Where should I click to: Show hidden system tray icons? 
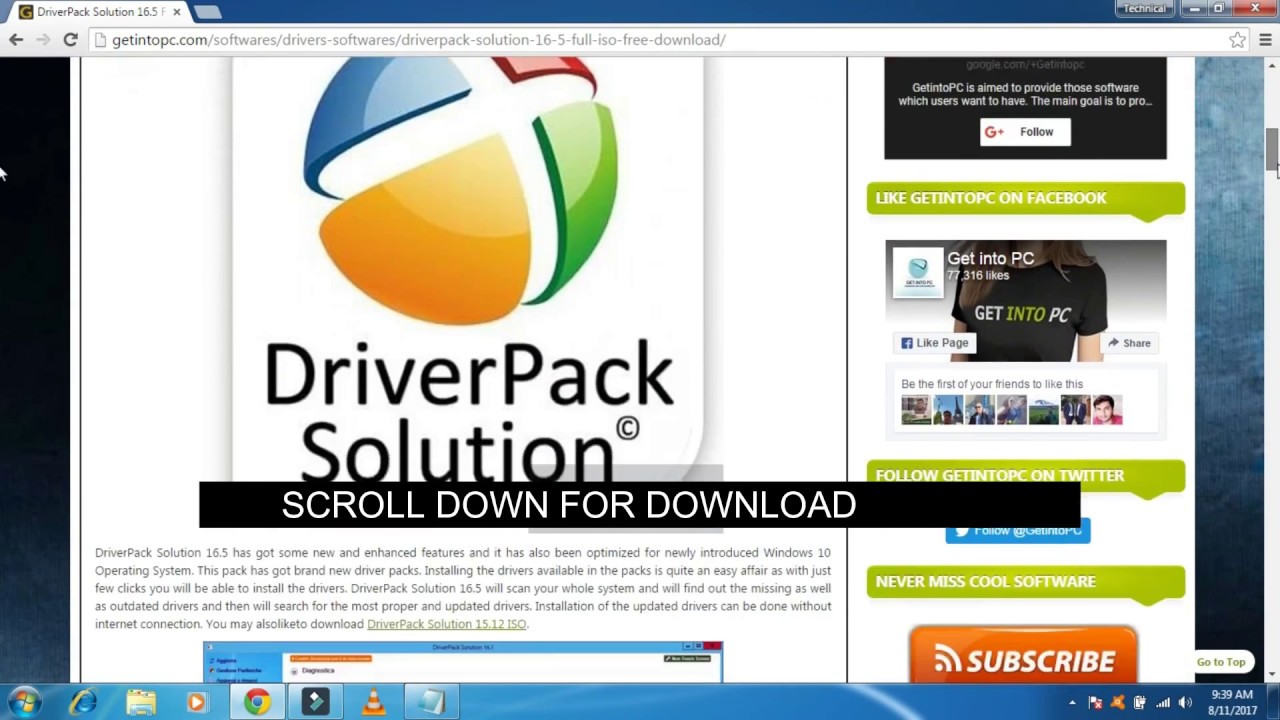(x=1072, y=703)
